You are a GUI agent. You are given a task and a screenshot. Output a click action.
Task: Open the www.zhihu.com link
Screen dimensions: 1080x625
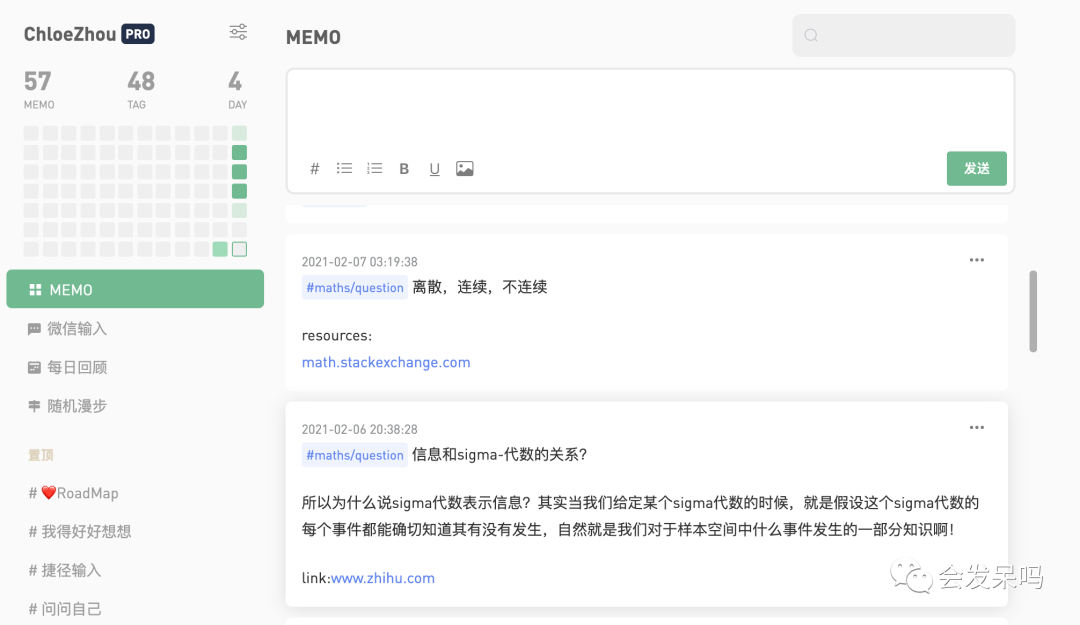point(383,578)
